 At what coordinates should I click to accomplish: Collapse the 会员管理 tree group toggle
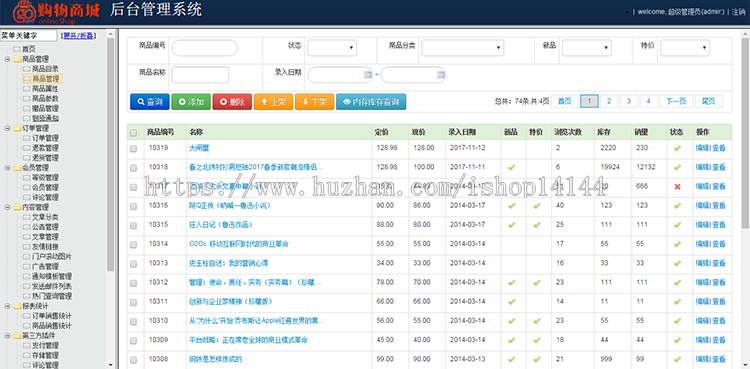click(x=7, y=168)
